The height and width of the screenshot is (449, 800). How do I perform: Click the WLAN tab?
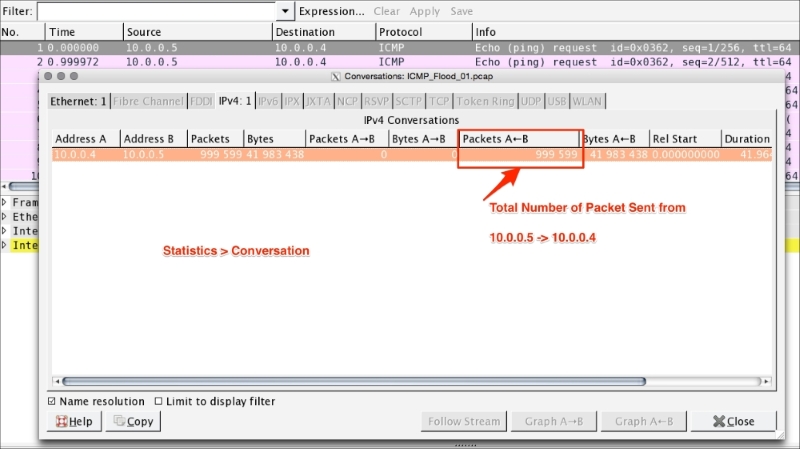pyautogui.click(x=587, y=101)
